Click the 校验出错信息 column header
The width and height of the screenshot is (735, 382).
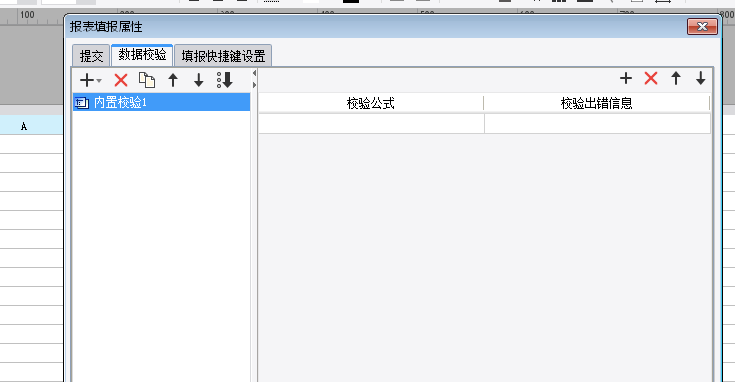[x=597, y=103]
